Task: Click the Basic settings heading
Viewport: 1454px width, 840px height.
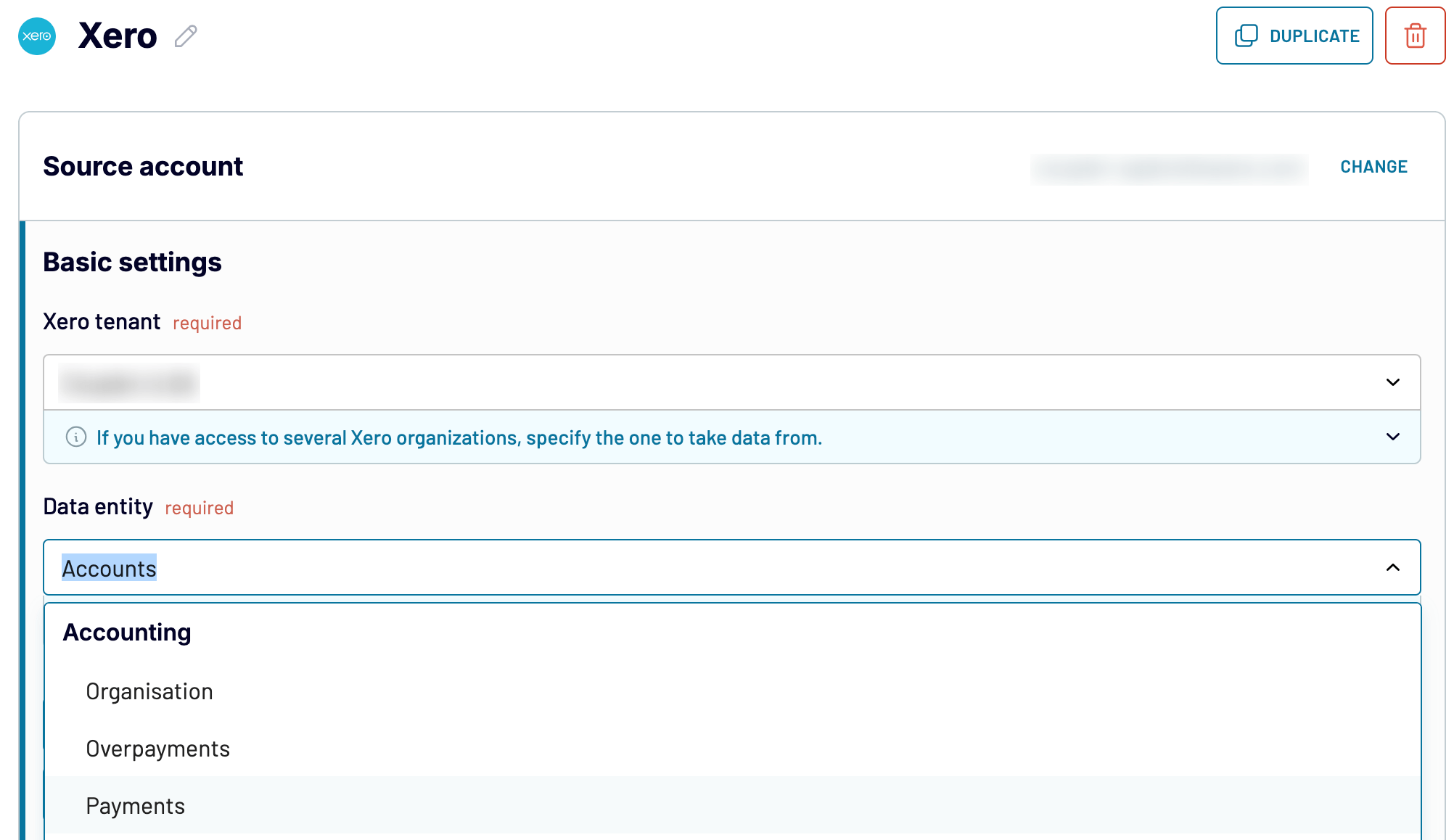Action: pos(132,262)
